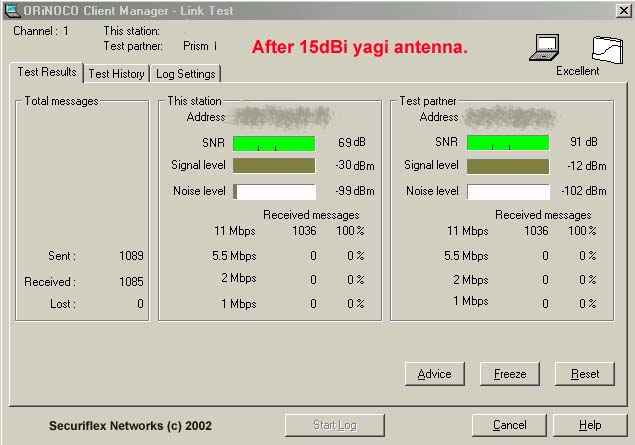The image size is (635, 445).
Task: Click the Lost count 0
Action: [140, 304]
